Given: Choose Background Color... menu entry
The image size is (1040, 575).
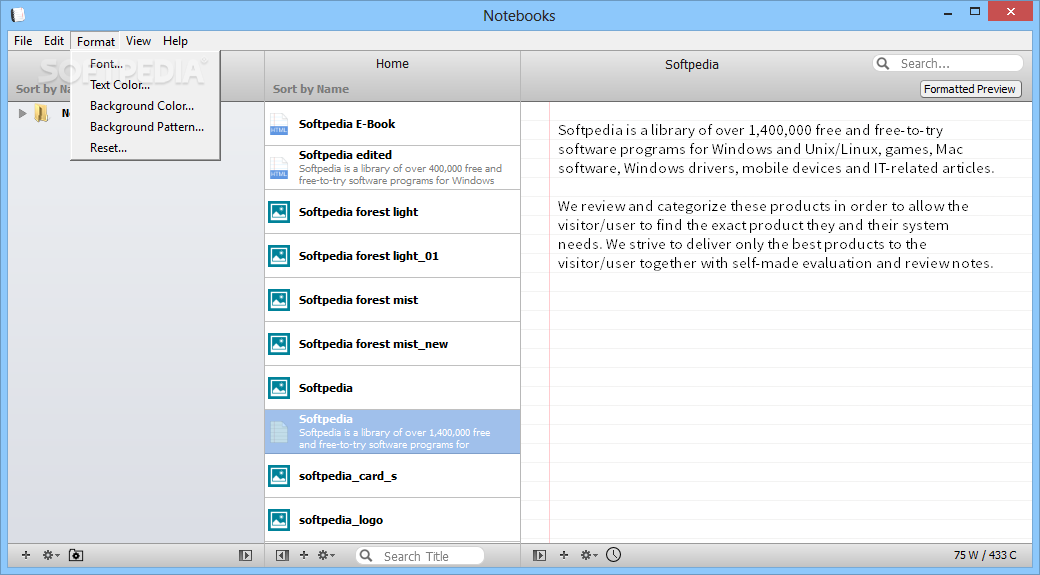Looking at the screenshot, I should click(x=145, y=106).
